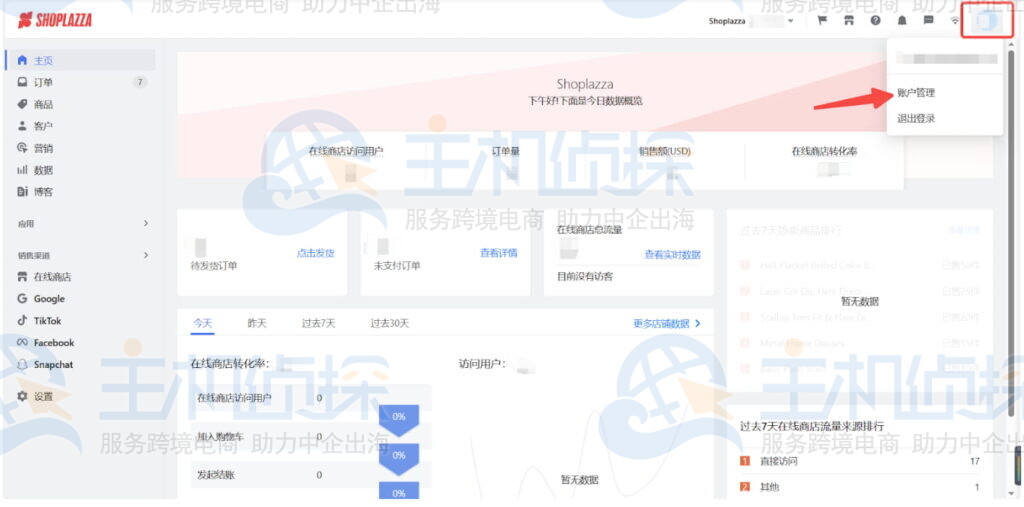
Task: Expand the 应用 apps section
Action: click(x=146, y=223)
